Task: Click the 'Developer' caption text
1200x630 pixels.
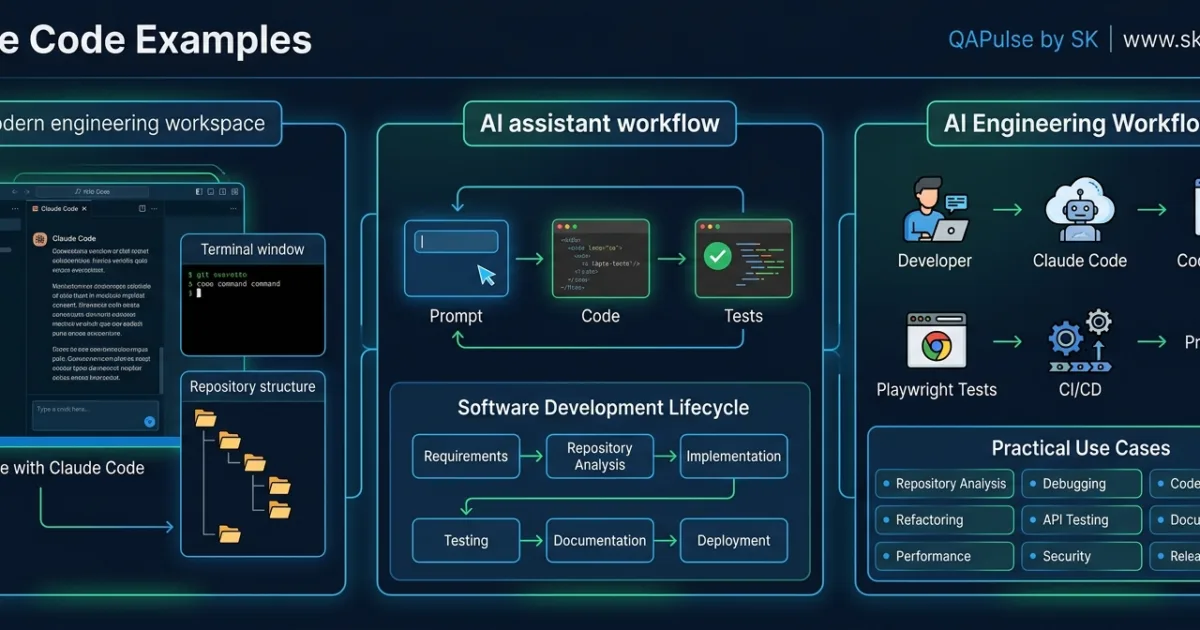Action: point(935,261)
